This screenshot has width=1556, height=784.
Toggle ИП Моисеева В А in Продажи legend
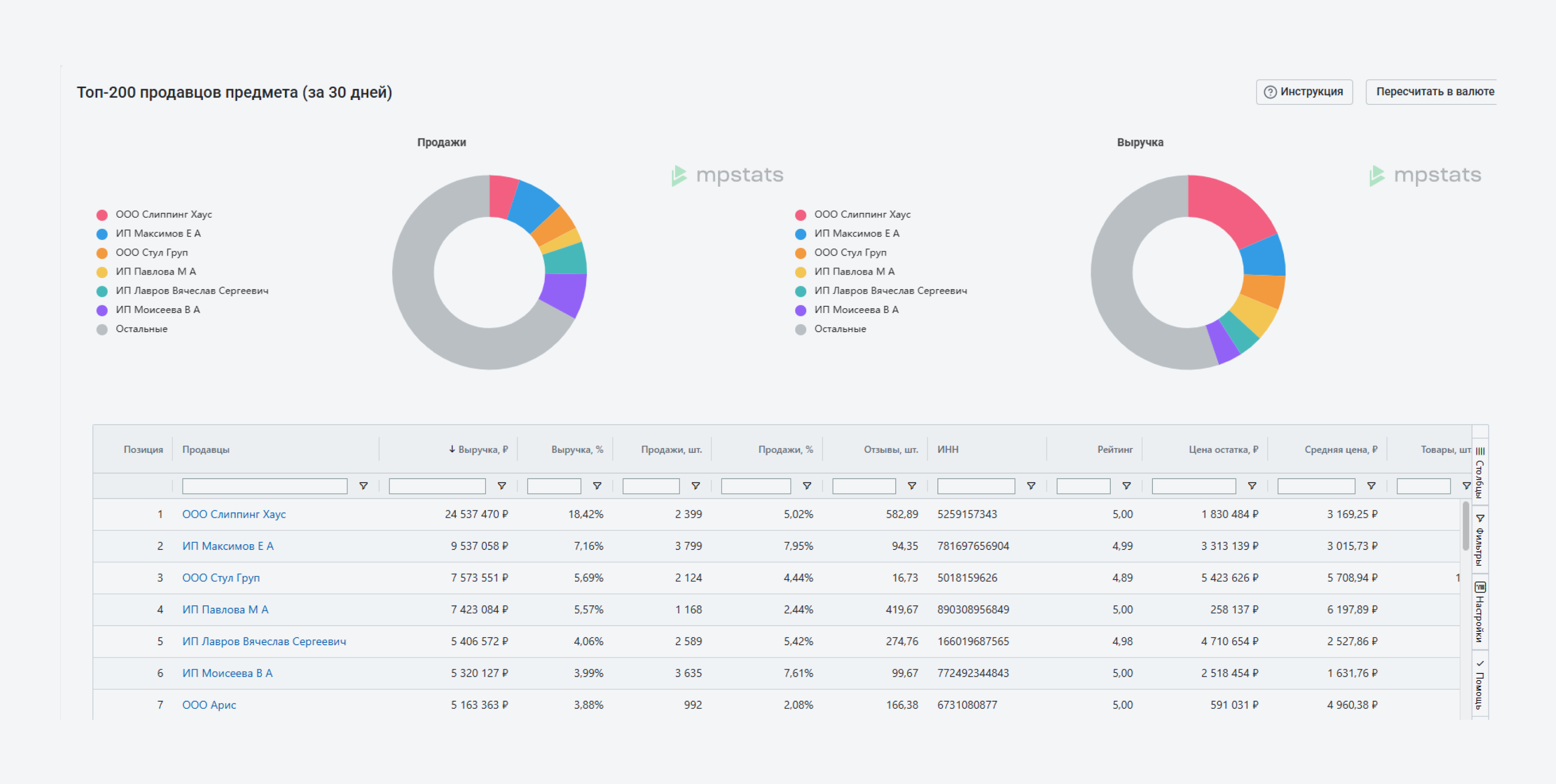tap(157, 310)
